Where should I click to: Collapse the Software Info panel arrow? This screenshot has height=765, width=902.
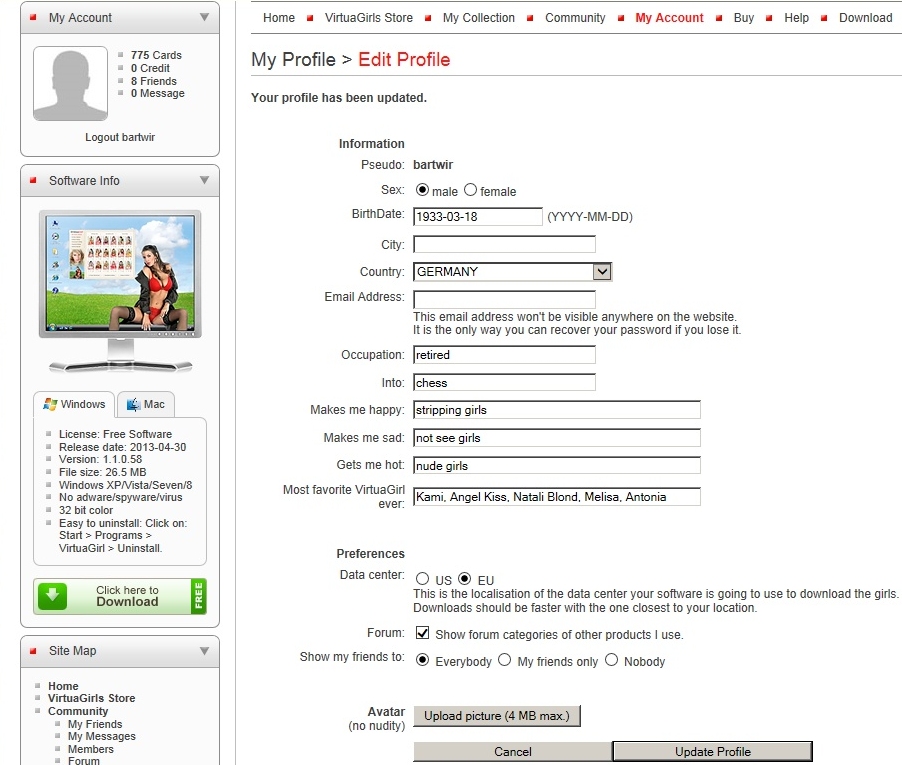204,180
